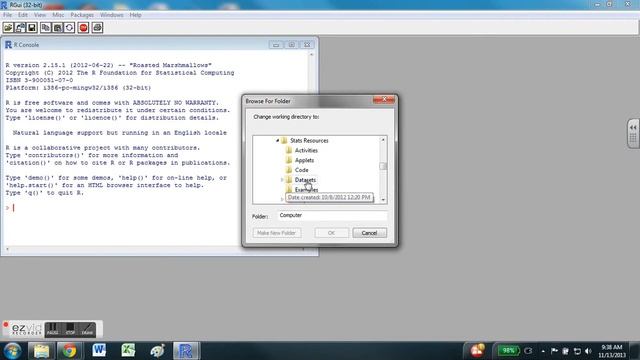This screenshot has width=640, height=360.
Task: Show hidden system tray icons
Action: (543, 351)
